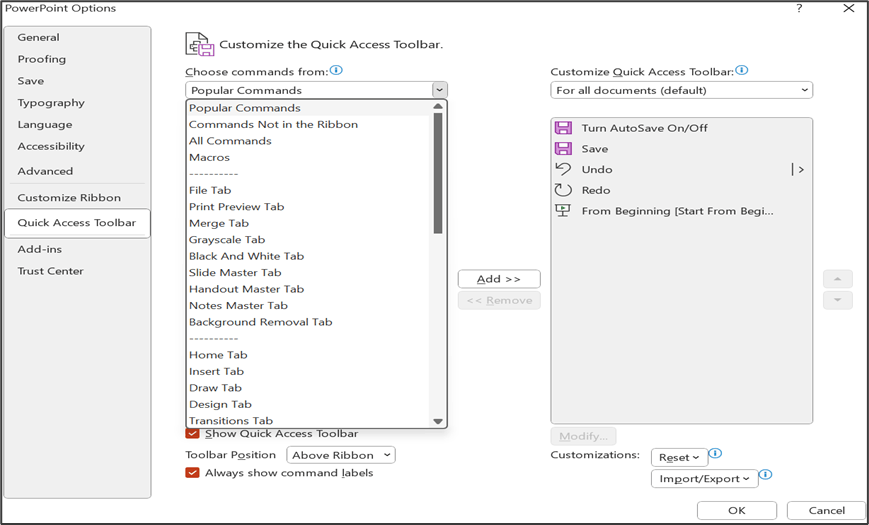Select Handout Master Tab
Viewport: 869px width, 525px height.
coord(308,289)
